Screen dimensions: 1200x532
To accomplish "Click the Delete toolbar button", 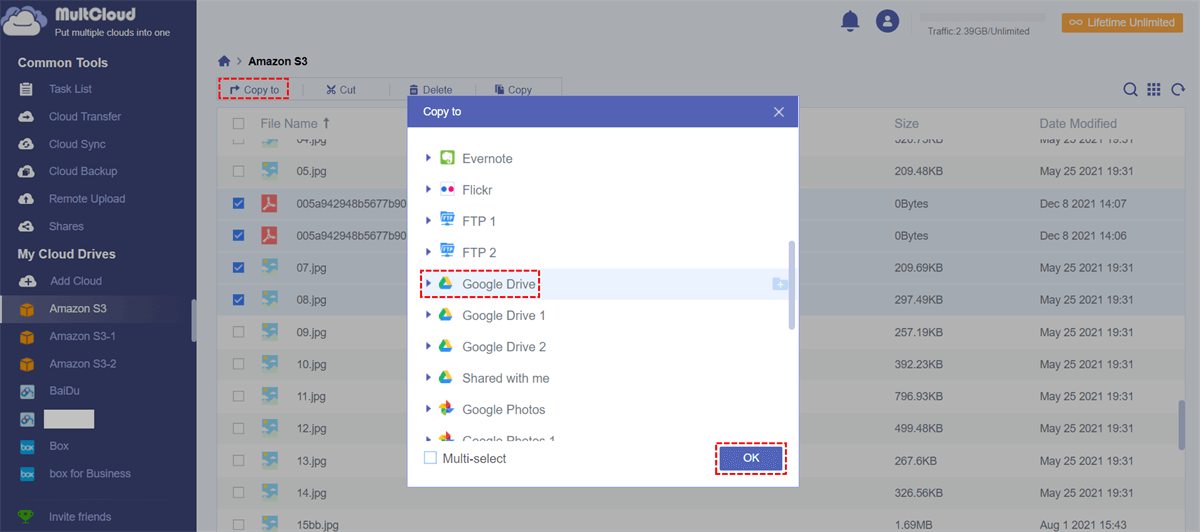I will tap(430, 89).
